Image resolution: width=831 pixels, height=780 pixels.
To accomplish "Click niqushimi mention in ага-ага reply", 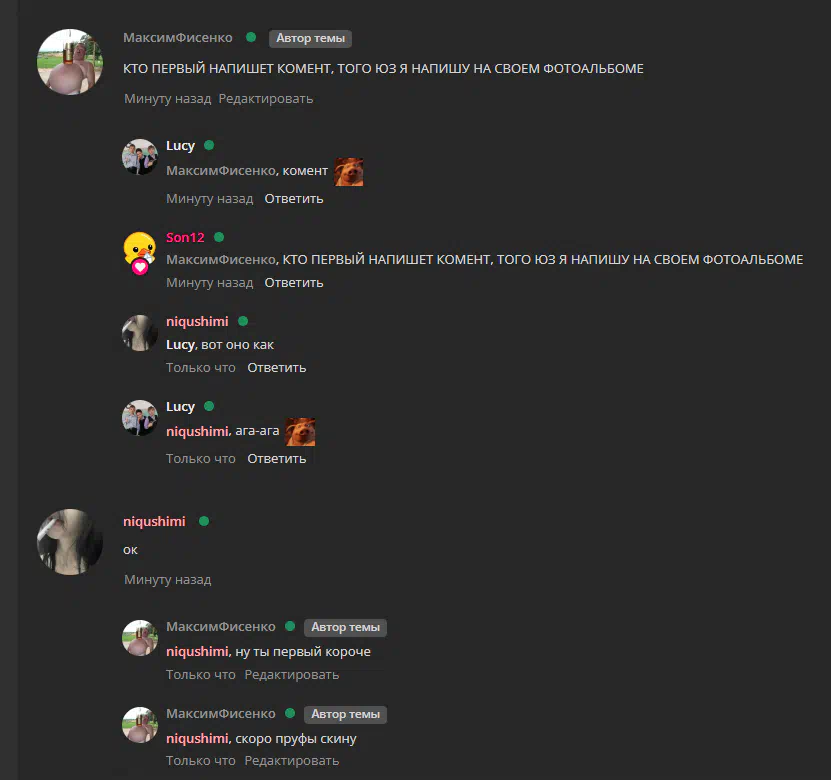I will pyautogui.click(x=197, y=431).
